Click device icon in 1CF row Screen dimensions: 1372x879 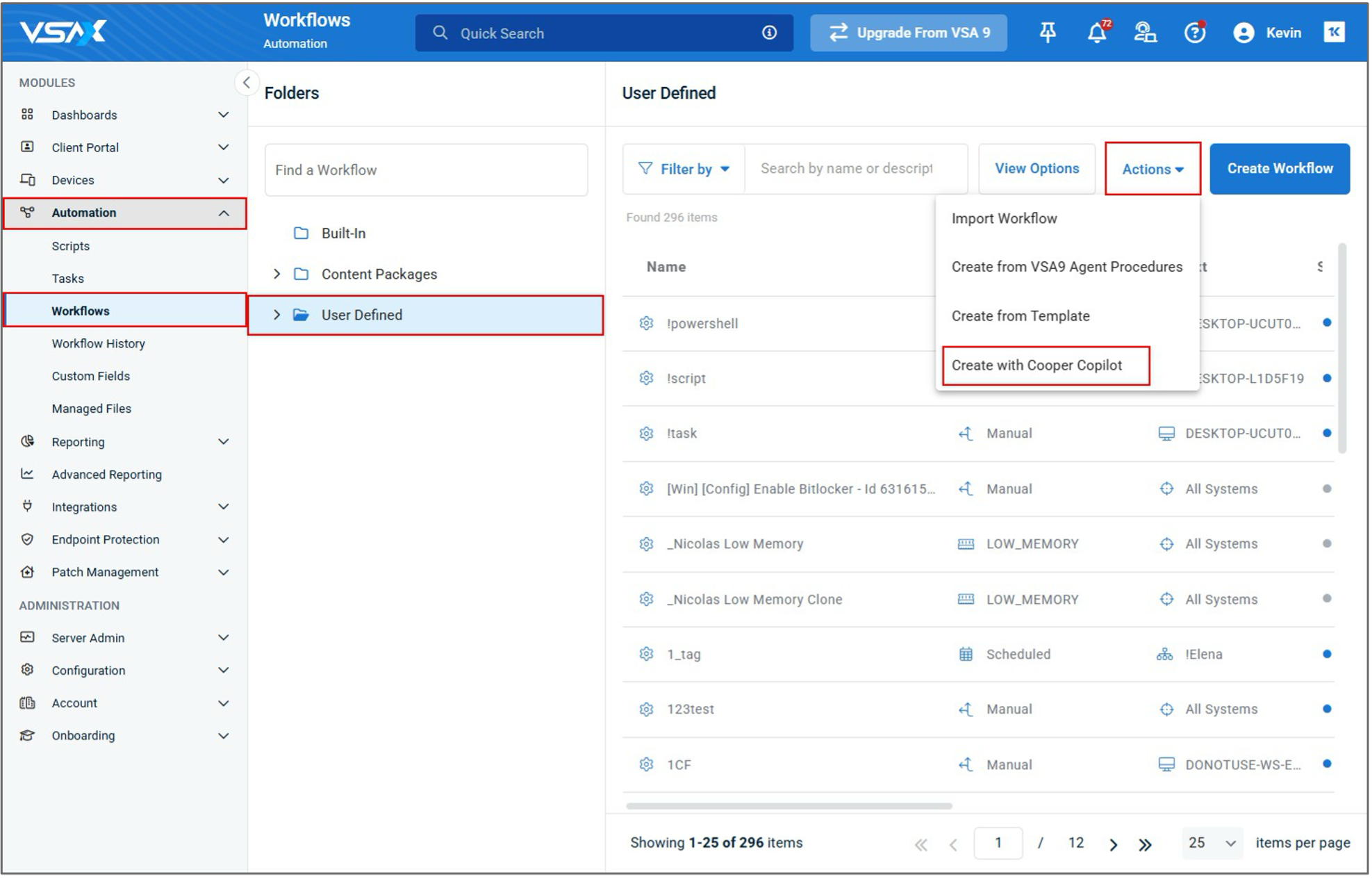(x=1166, y=764)
